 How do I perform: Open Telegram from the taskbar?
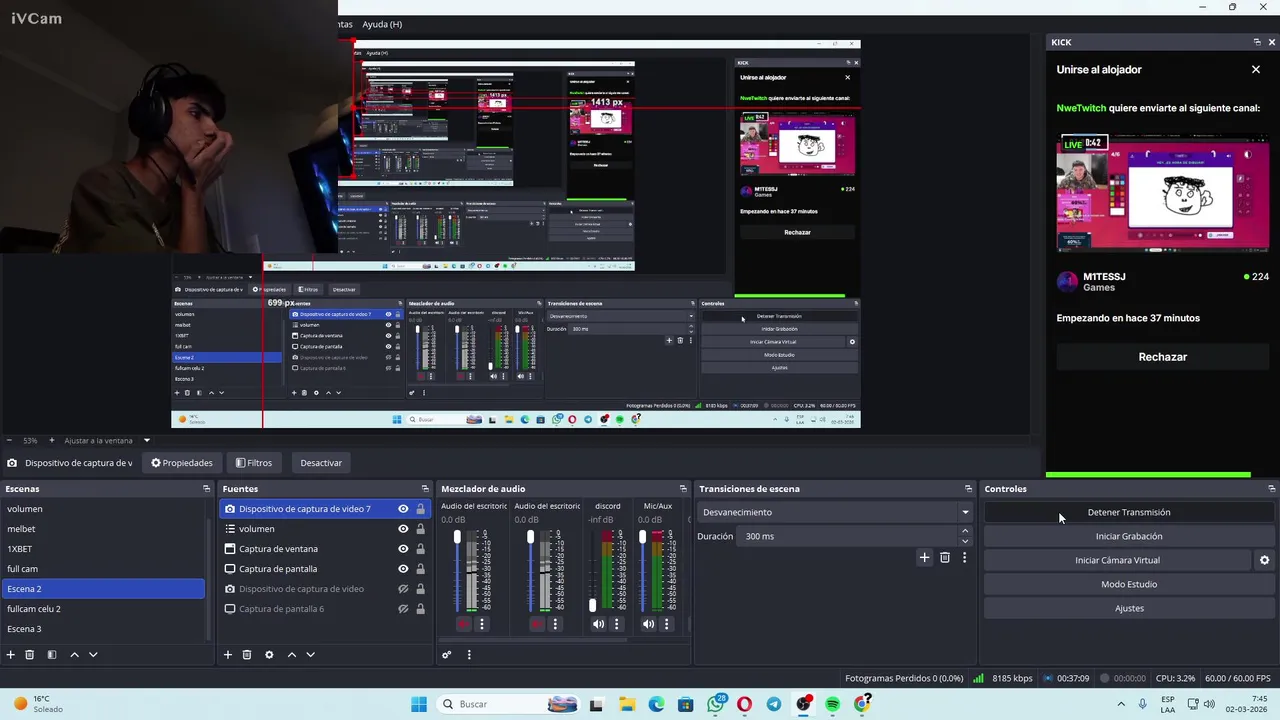pos(774,704)
